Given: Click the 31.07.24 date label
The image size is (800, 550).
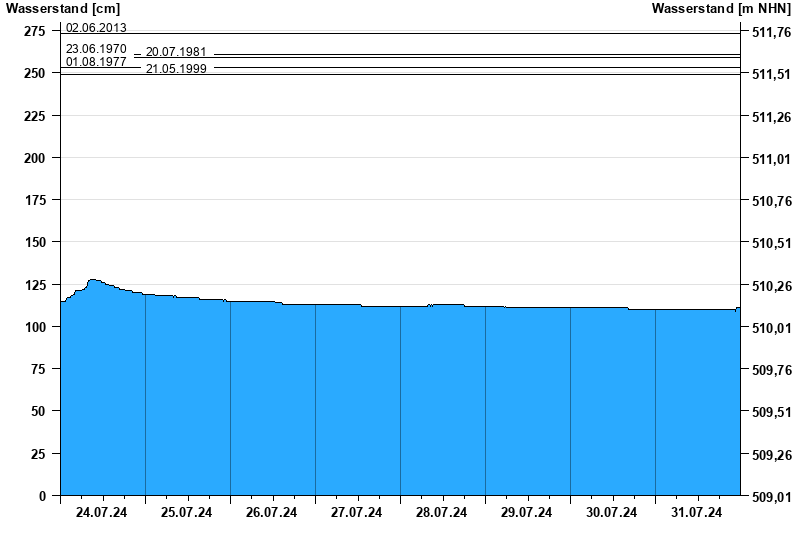Looking at the screenshot, I should click(697, 513).
